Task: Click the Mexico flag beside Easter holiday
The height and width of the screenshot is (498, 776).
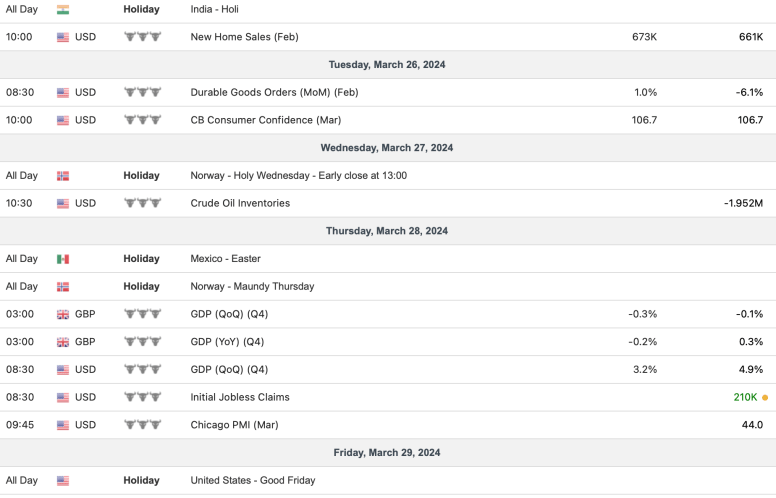Action: click(63, 259)
